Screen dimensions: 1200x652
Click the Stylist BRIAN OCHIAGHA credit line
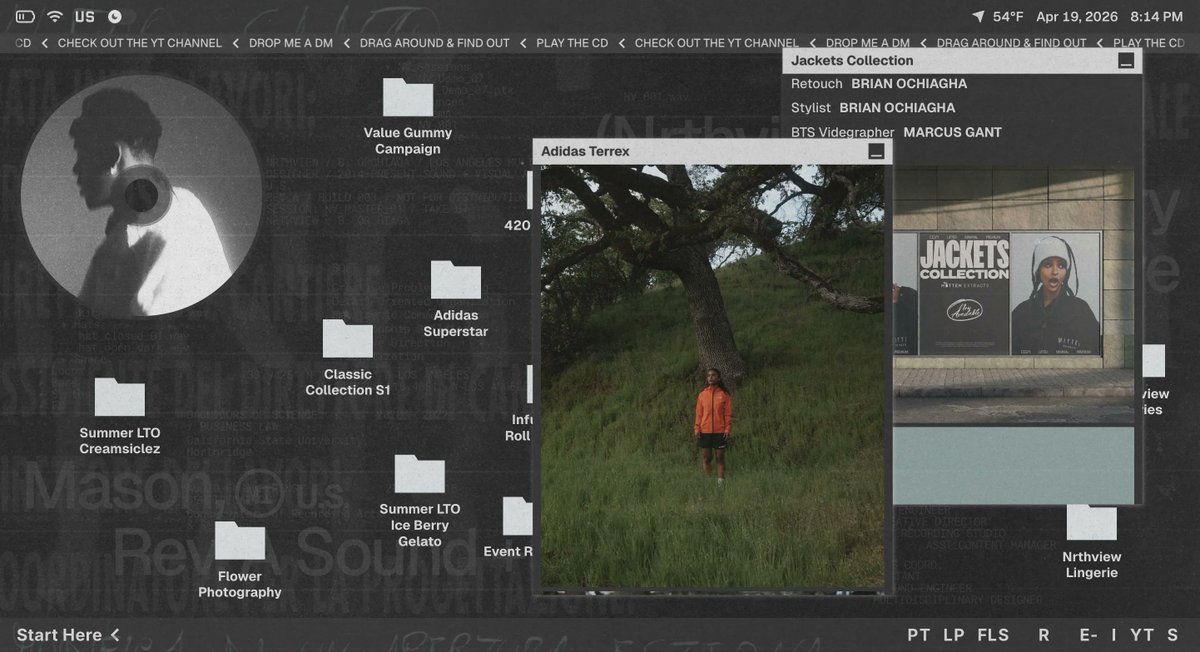click(873, 108)
